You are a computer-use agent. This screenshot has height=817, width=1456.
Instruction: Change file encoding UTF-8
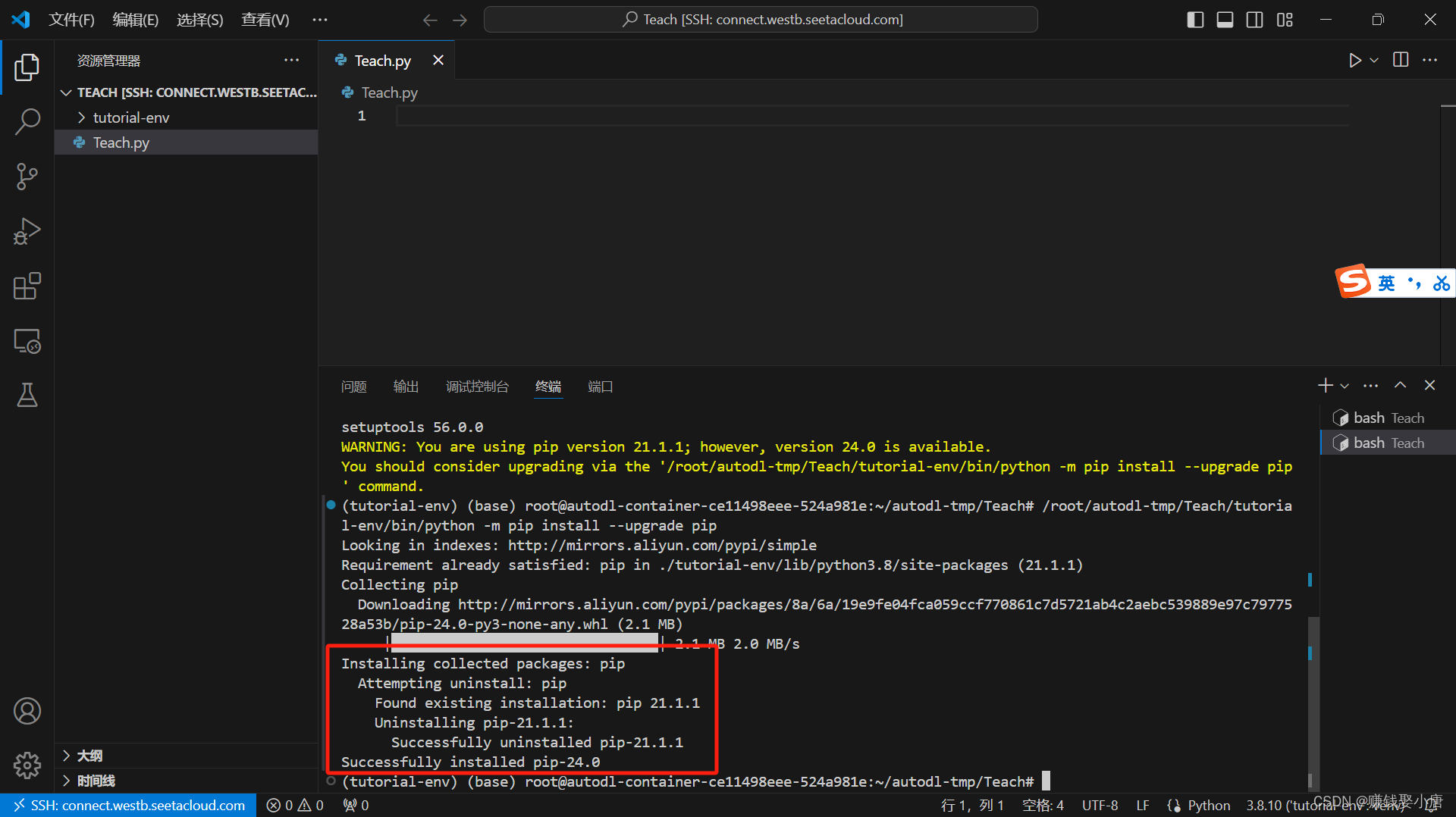pos(1100,805)
